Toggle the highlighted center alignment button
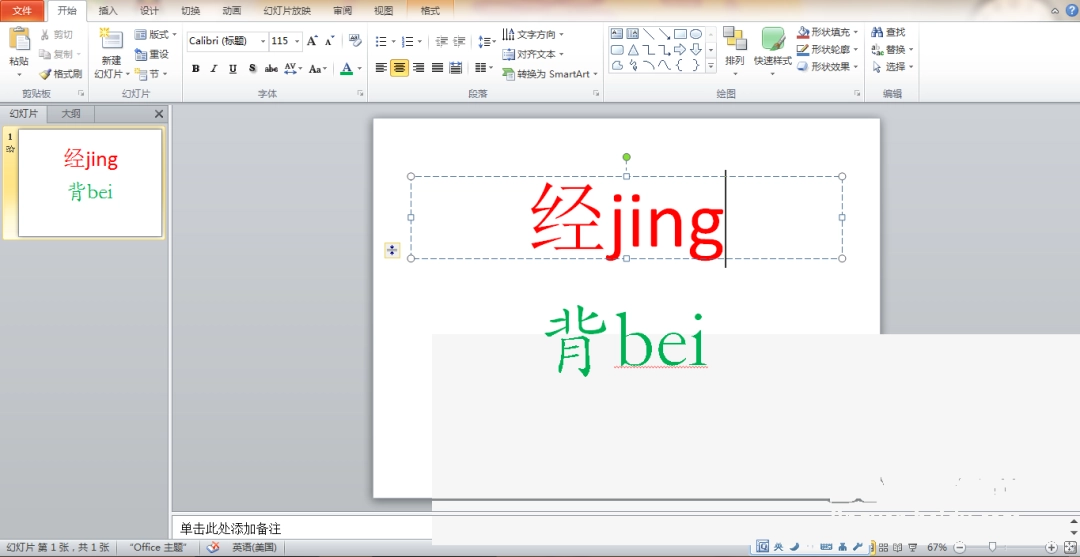The height and width of the screenshot is (557, 1080). 399,67
